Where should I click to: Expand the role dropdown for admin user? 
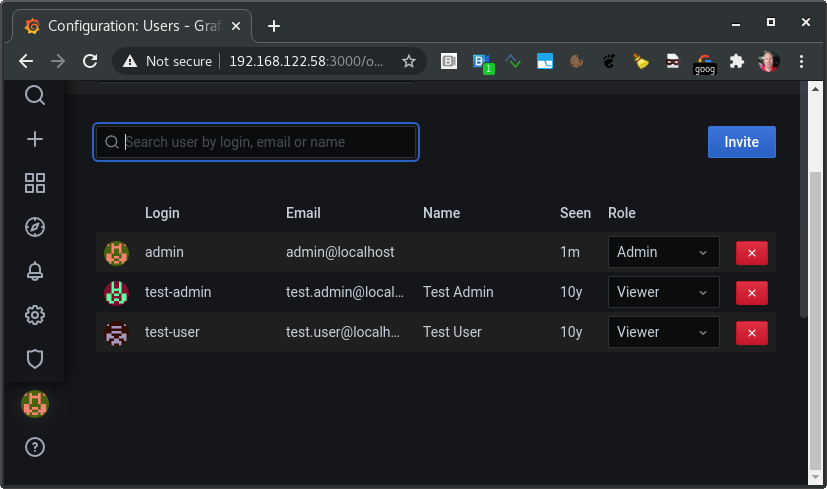pyautogui.click(x=663, y=252)
